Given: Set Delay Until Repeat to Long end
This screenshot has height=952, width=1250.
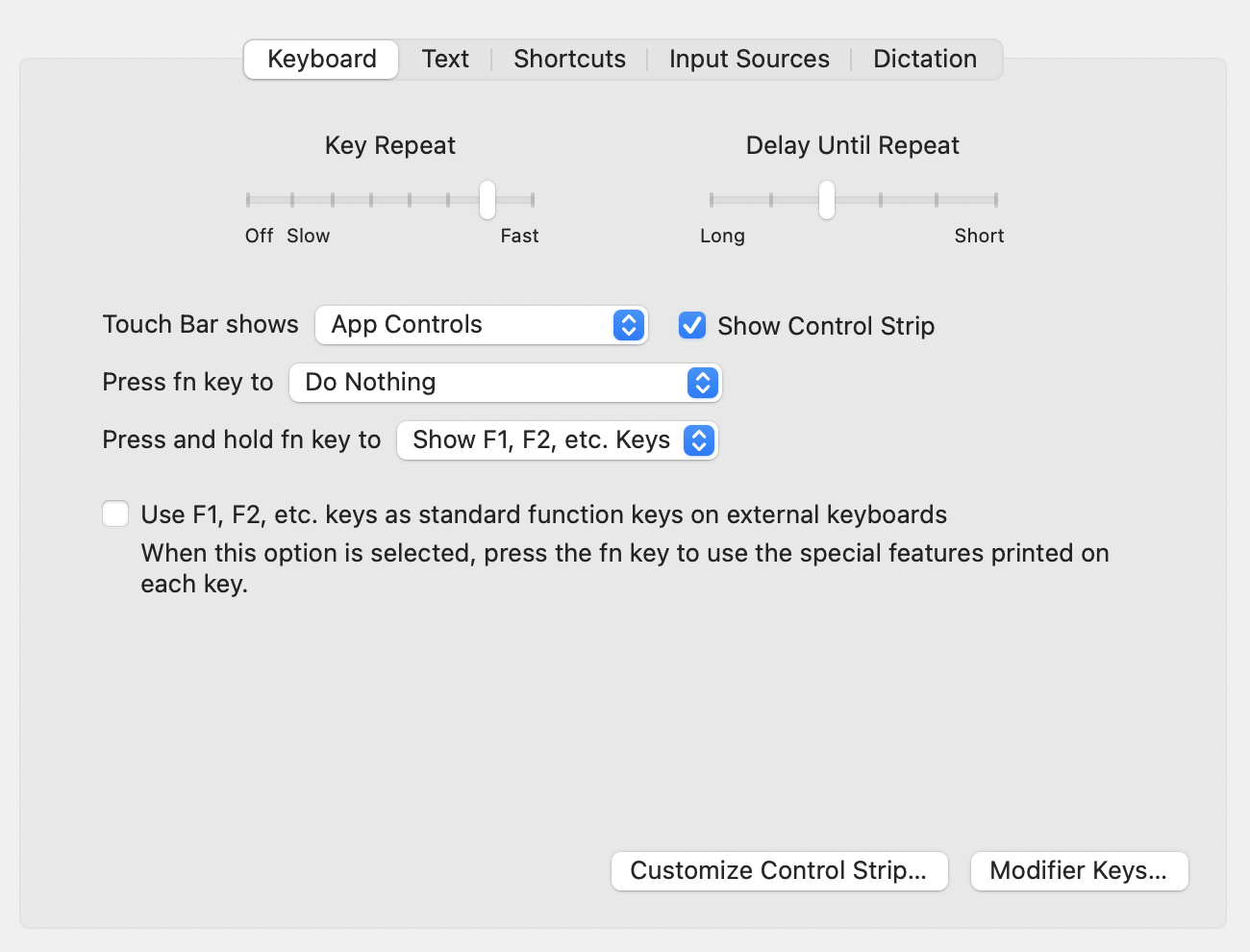Looking at the screenshot, I should [x=712, y=200].
